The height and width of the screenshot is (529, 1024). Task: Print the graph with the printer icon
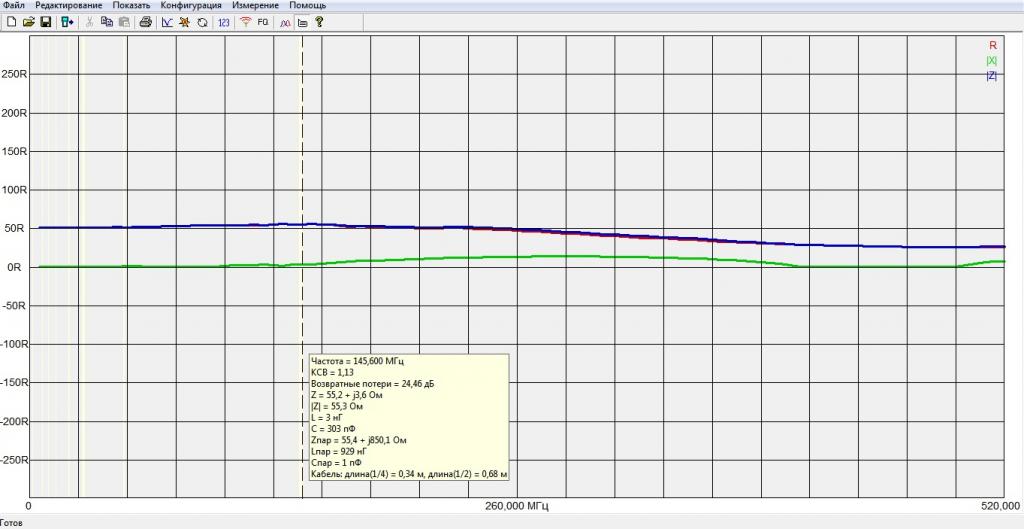coord(146,22)
